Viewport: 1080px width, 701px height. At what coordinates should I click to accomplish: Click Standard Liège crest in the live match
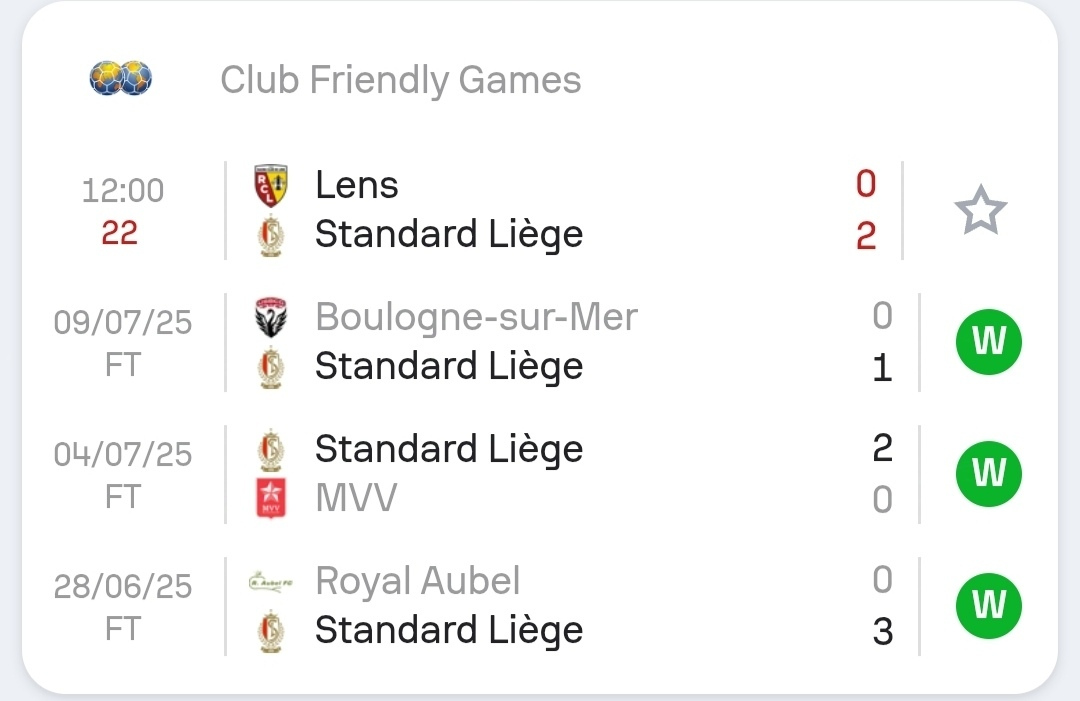271,236
